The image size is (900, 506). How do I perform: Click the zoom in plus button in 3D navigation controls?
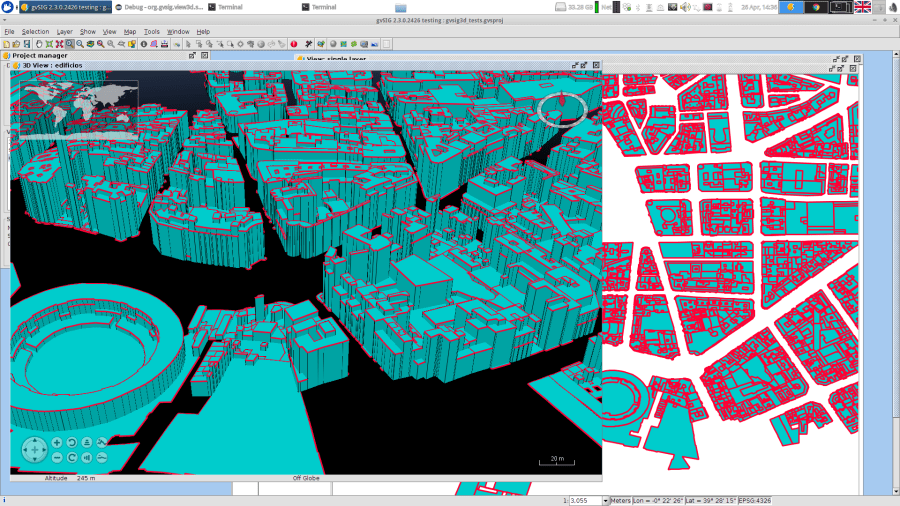[57, 442]
